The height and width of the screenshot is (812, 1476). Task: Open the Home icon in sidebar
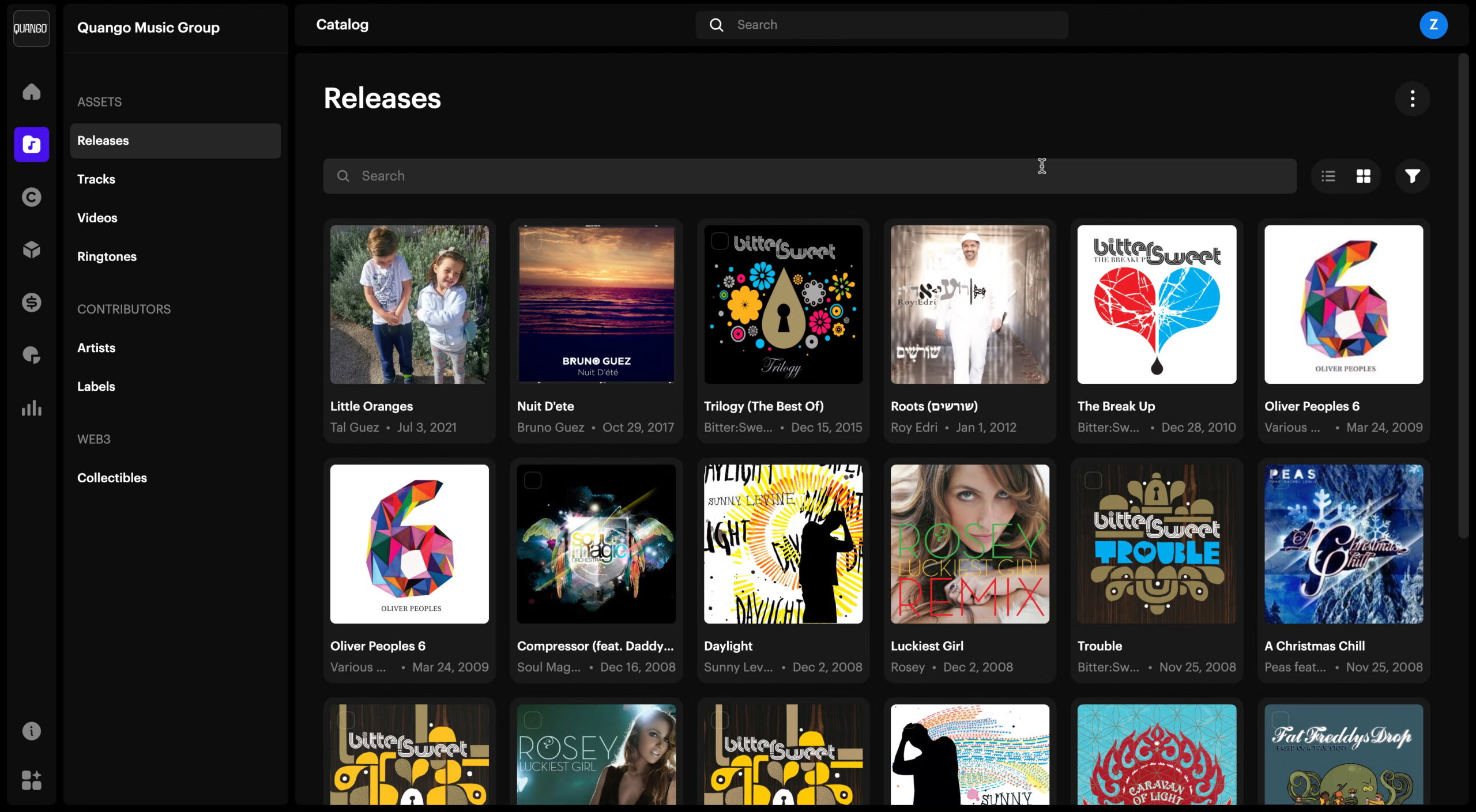tap(31, 92)
